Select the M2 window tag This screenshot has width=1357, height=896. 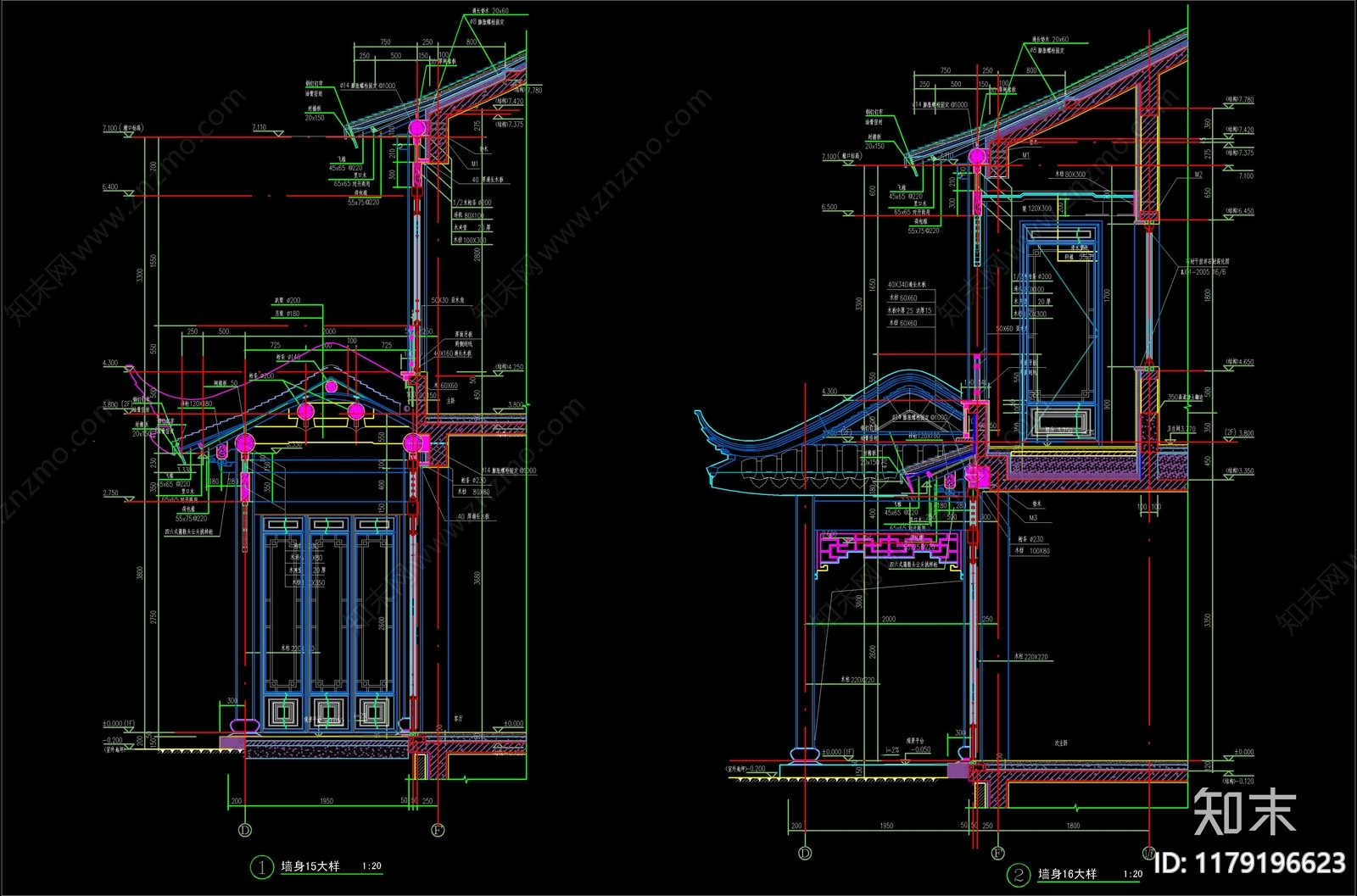[1198, 175]
